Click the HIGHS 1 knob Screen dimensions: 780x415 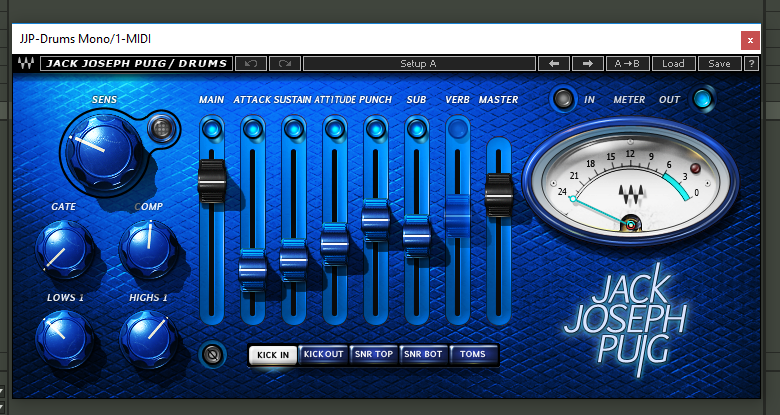pos(149,339)
